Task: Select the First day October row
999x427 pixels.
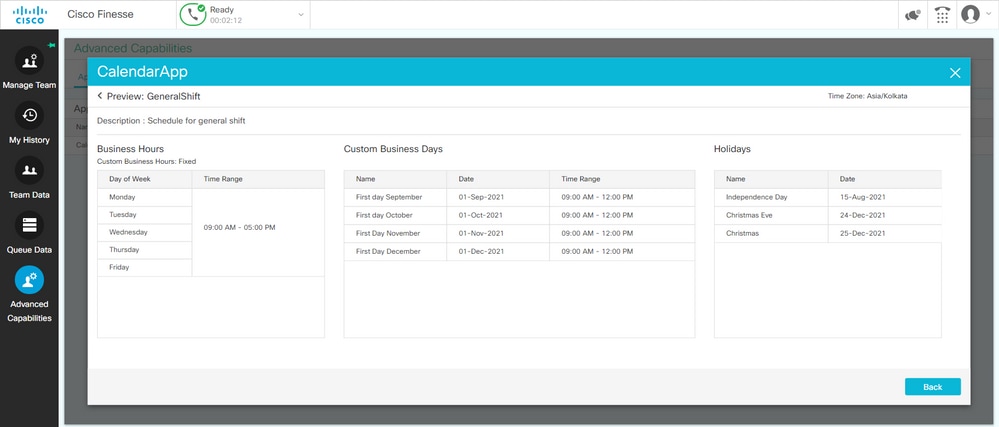Action: coord(519,215)
